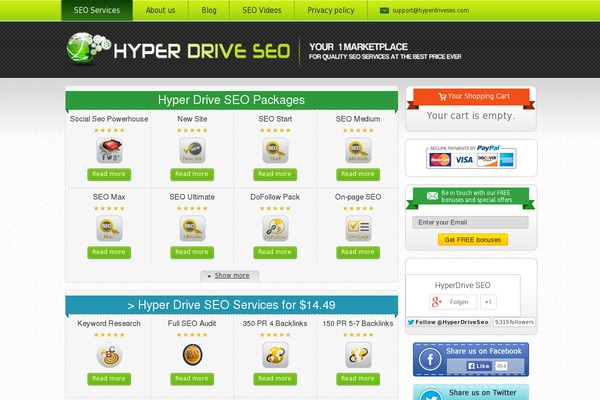Click the Google Plus Folgen button
The width and height of the screenshot is (600, 400).
pos(453,302)
